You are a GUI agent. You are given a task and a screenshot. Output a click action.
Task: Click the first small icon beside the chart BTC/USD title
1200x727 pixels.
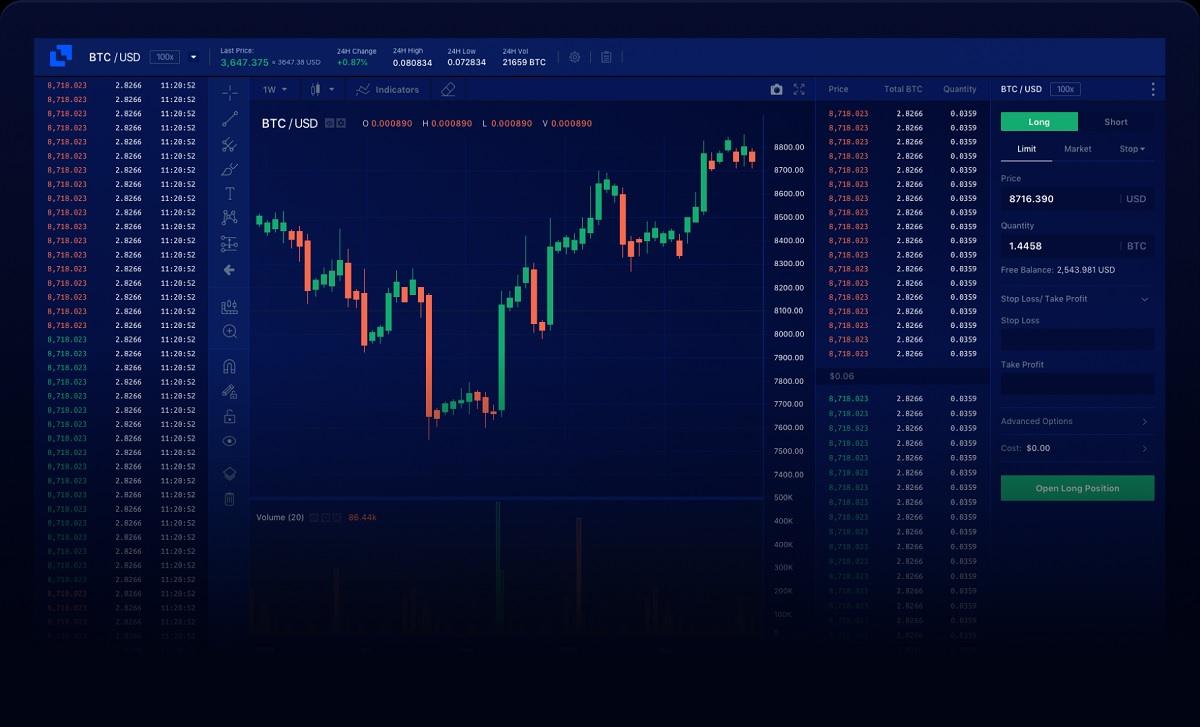(x=329, y=123)
